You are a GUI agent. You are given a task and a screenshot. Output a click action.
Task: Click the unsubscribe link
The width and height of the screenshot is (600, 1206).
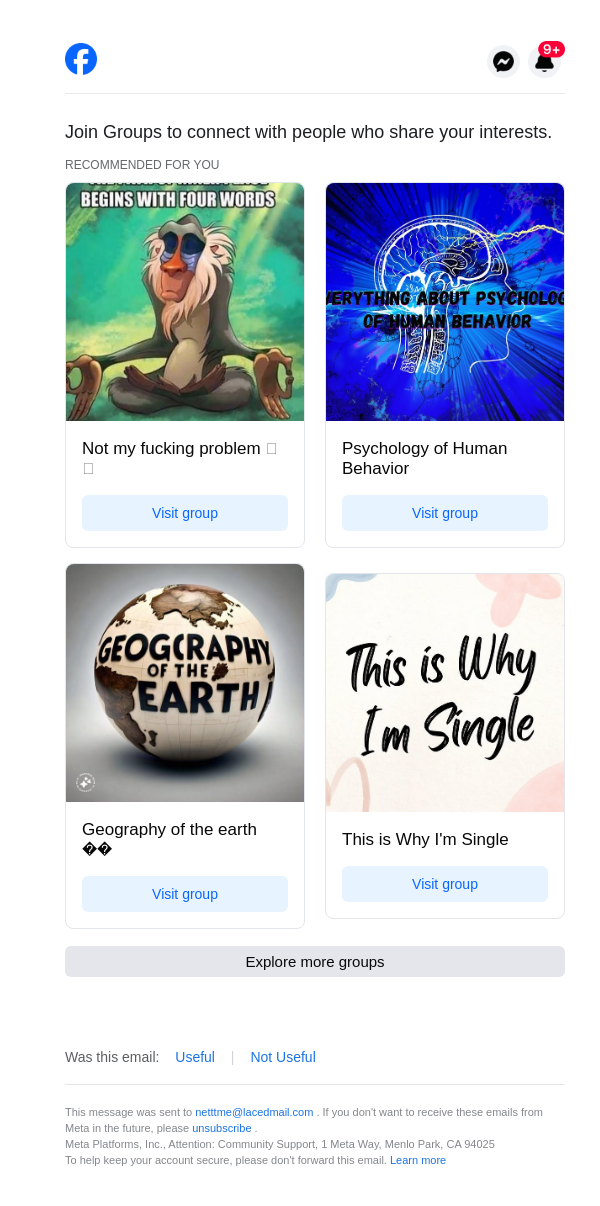[222, 1128]
